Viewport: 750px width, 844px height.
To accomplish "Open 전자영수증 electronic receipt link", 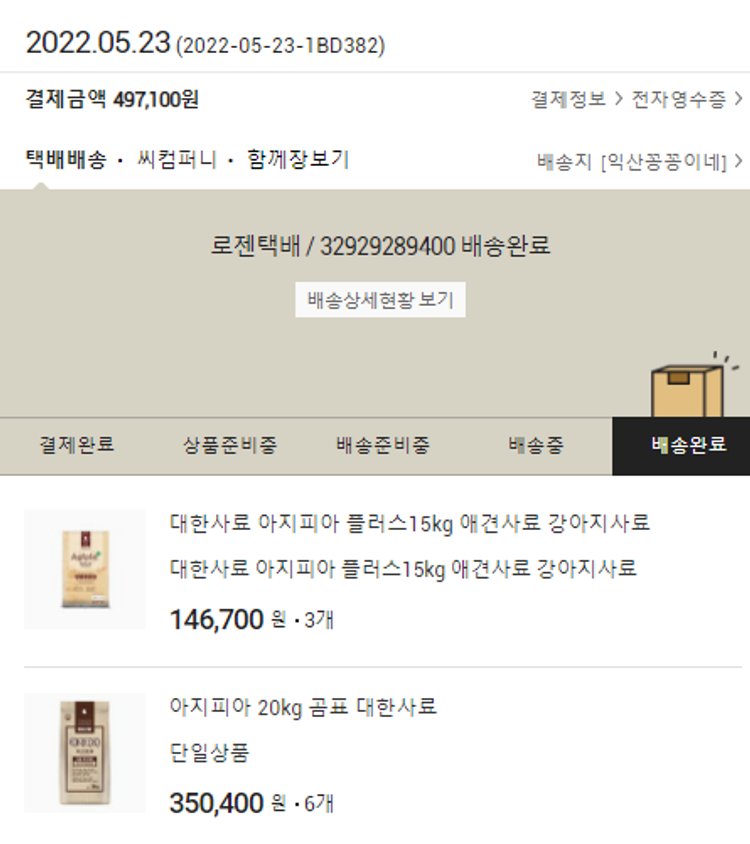I will 678,99.
